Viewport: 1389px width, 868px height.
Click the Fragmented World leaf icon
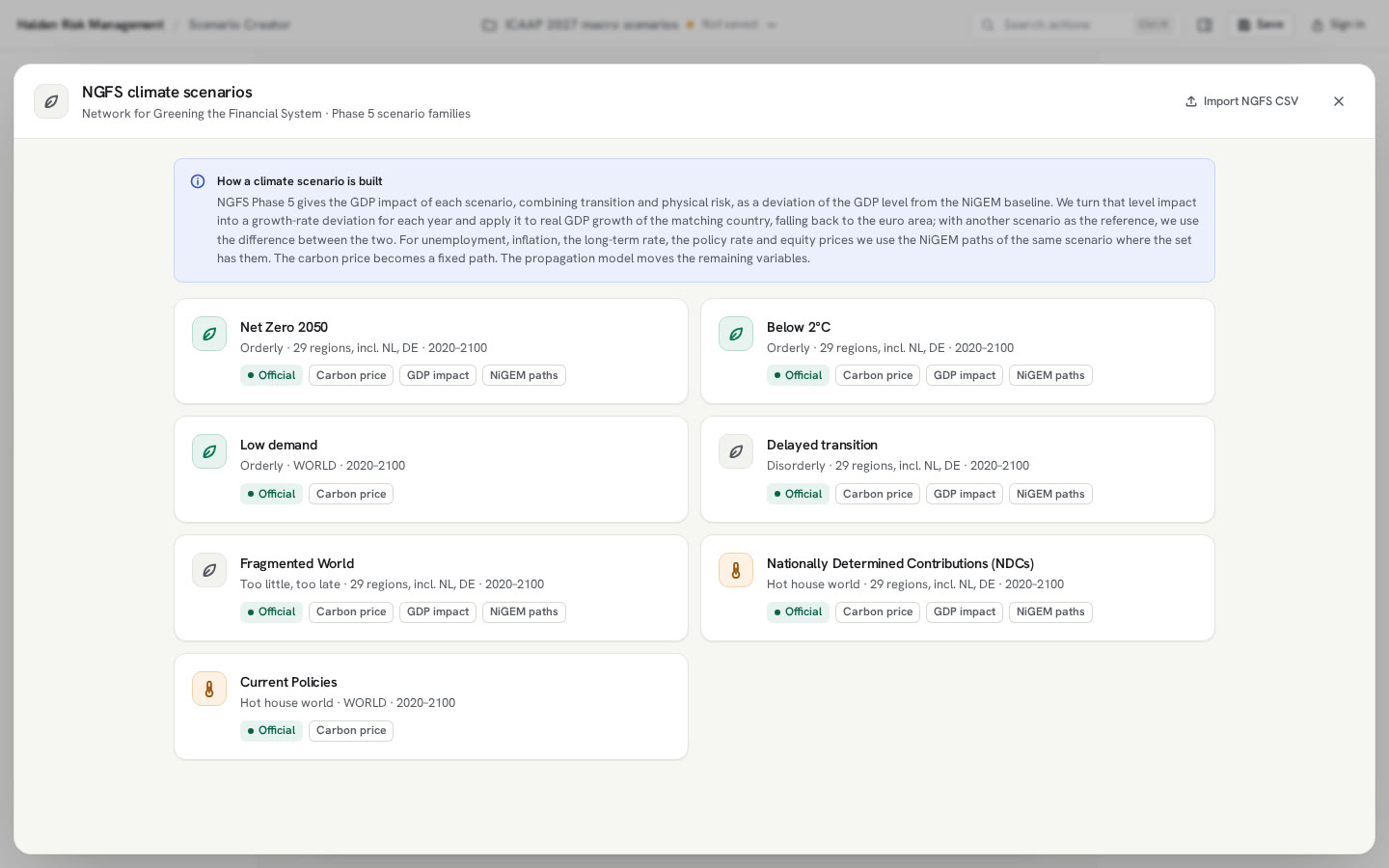(209, 570)
